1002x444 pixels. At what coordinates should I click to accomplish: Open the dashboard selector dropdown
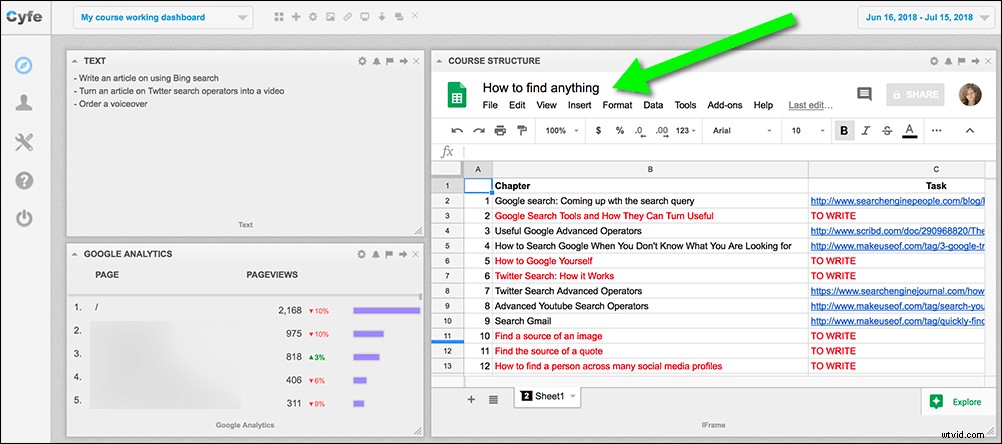tap(164, 17)
